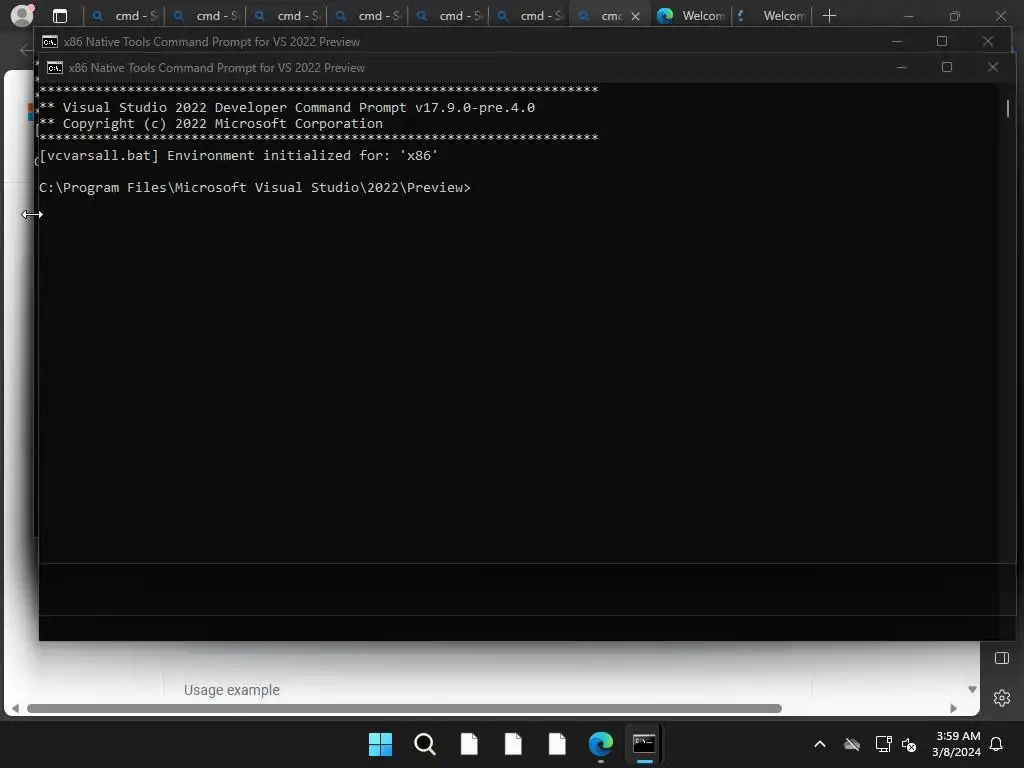Open the Welcome tab with Edge logo
The width and height of the screenshot is (1024, 768).
coord(691,16)
